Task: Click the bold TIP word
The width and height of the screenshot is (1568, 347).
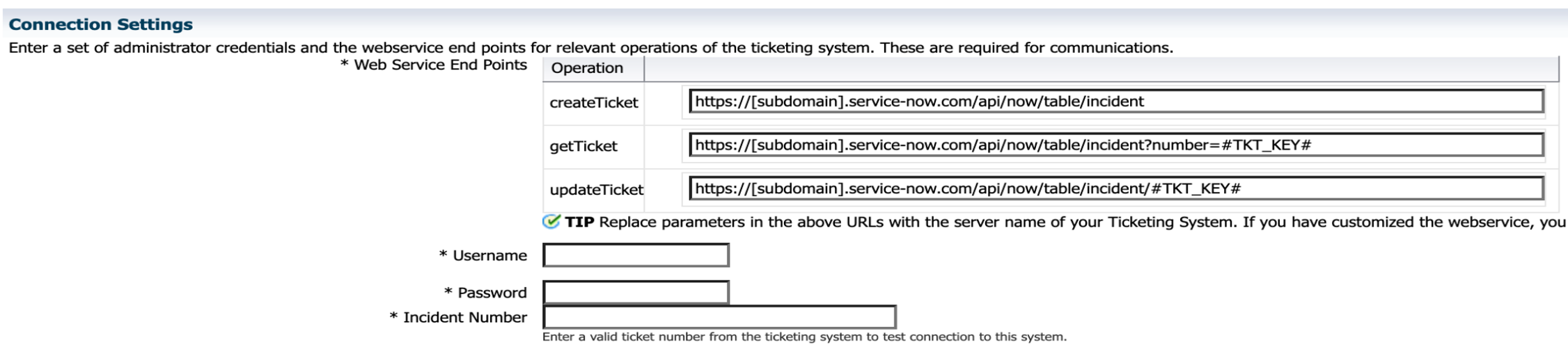Action: coord(579,222)
